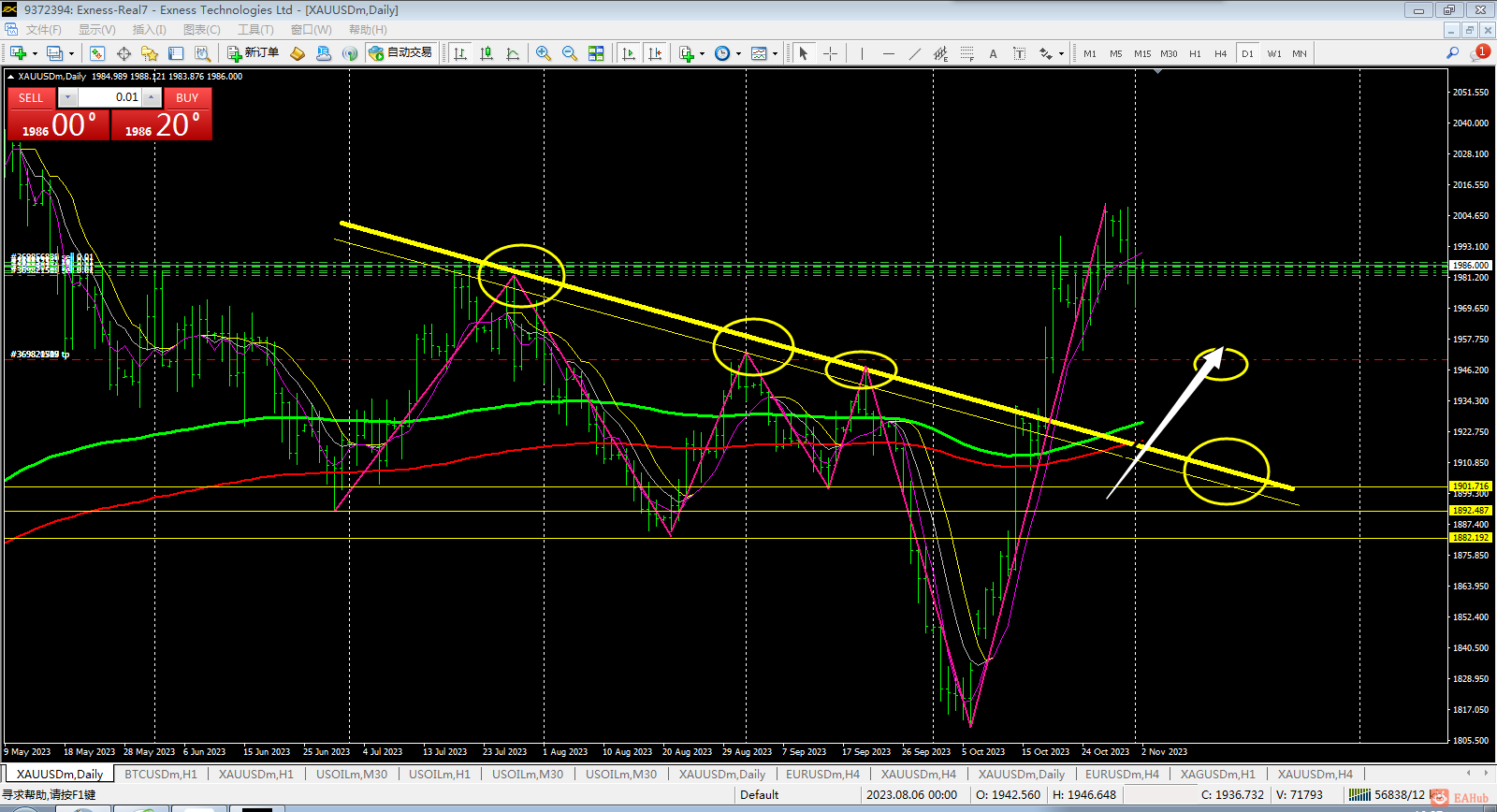Image resolution: width=1497 pixels, height=812 pixels.
Task: Select the text A drawing tool
Action: pos(993,53)
